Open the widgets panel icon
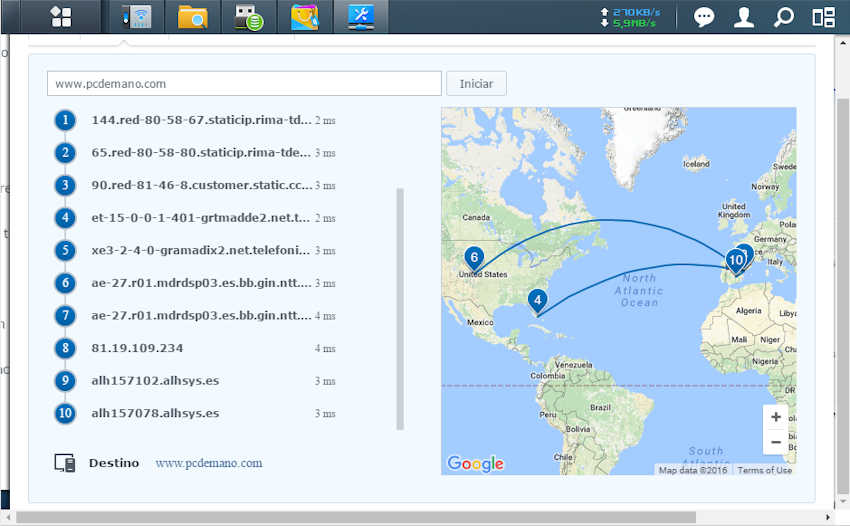This screenshot has width=850, height=526. (x=823, y=17)
